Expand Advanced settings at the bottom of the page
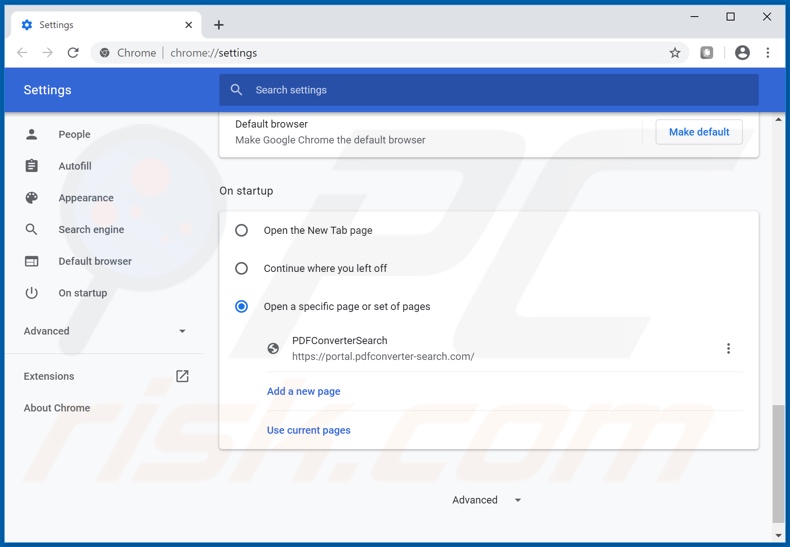 pyautogui.click(x=486, y=500)
